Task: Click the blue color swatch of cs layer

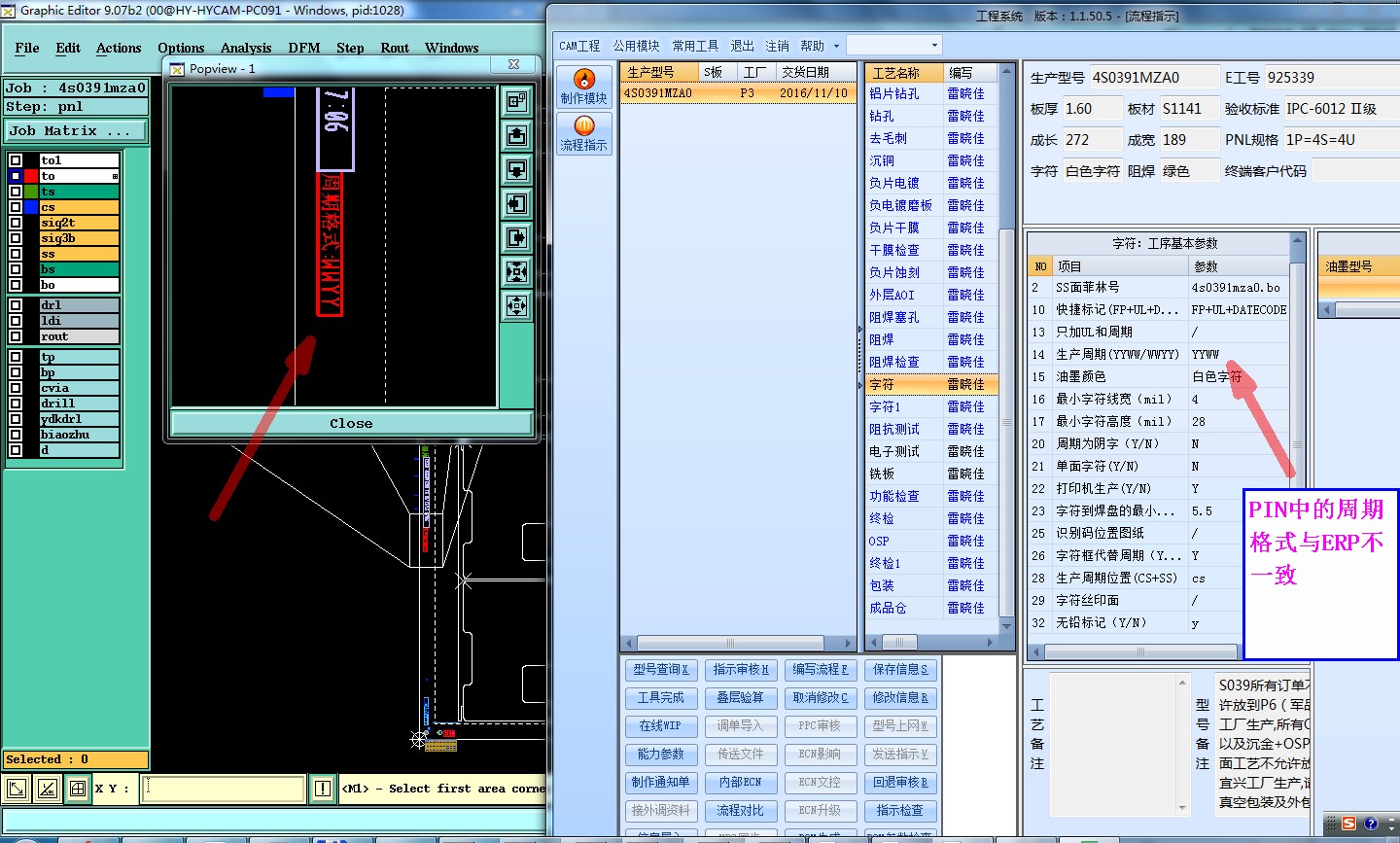Action: coord(31,207)
